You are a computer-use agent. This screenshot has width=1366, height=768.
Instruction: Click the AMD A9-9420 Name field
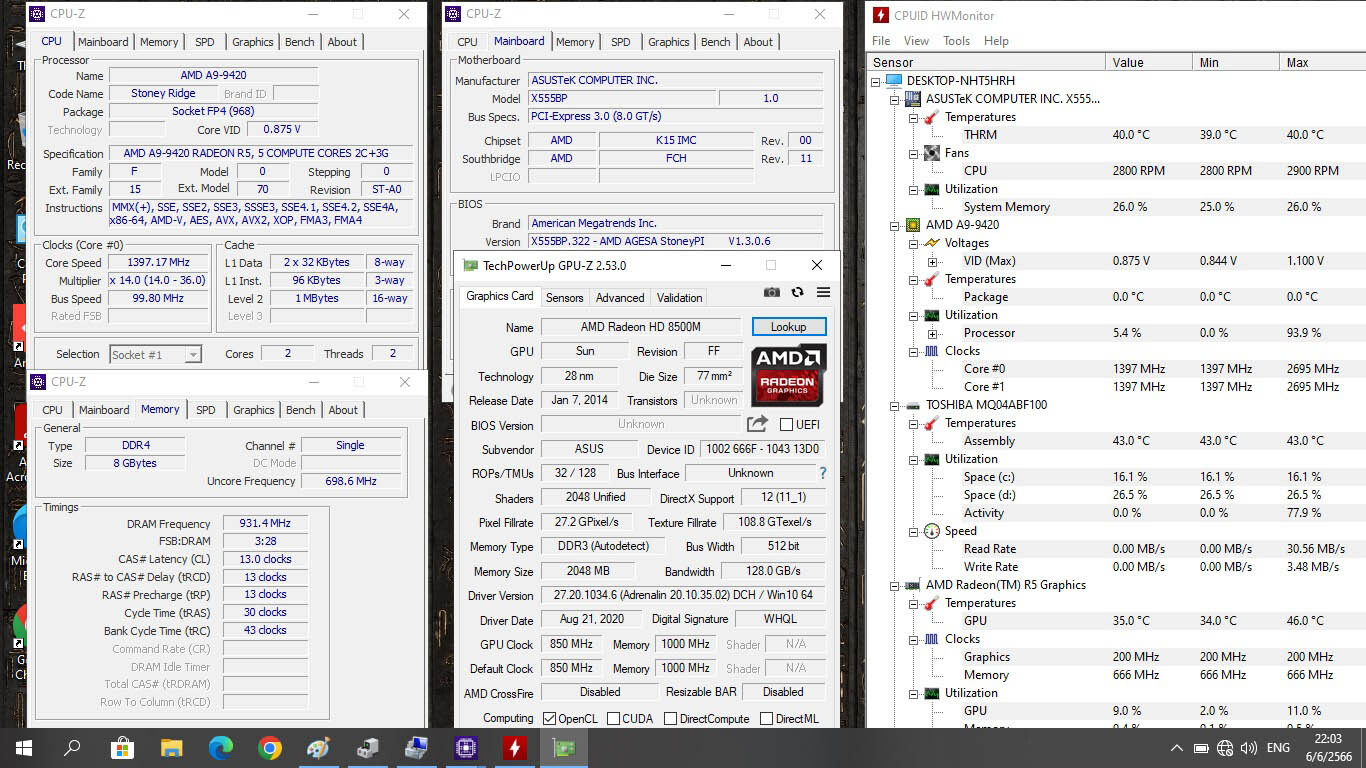213,76
